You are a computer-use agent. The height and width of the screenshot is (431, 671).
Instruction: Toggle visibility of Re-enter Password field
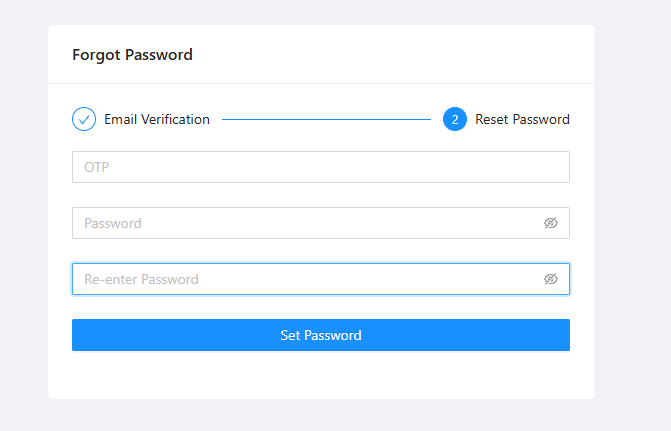551,279
